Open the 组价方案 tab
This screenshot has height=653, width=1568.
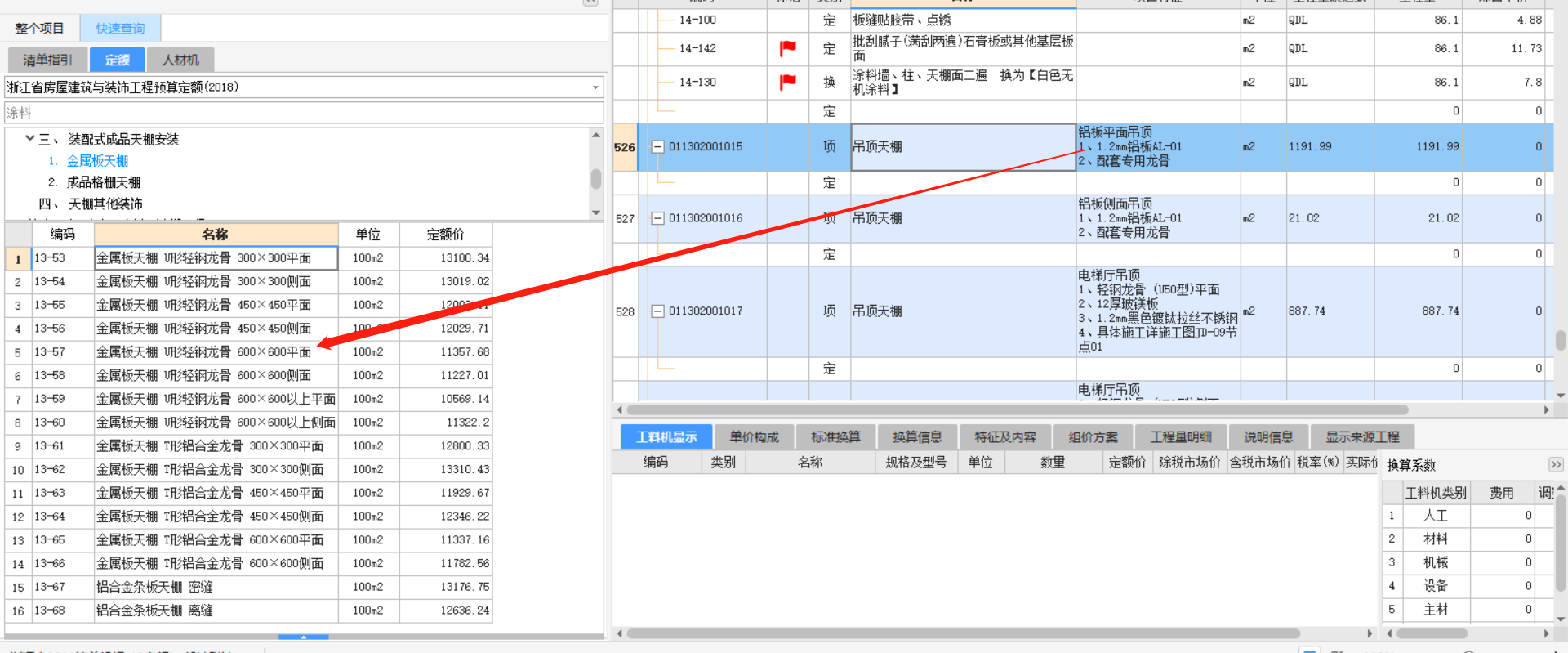point(1094,437)
